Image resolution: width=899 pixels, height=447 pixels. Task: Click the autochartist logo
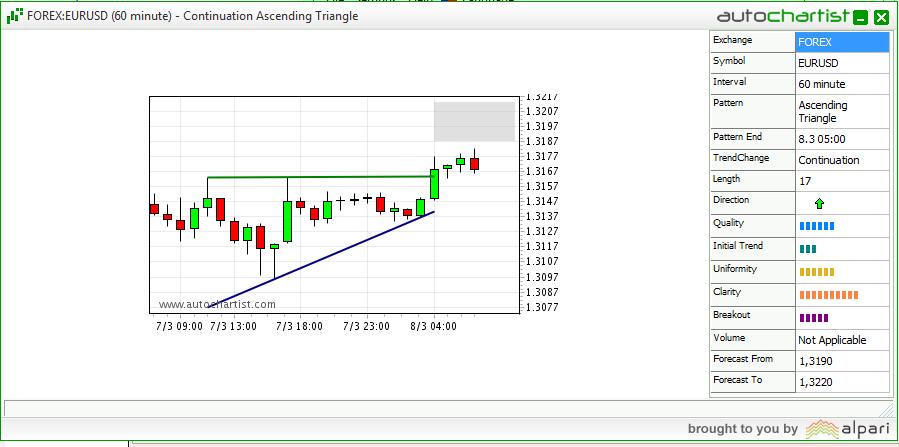(782, 16)
